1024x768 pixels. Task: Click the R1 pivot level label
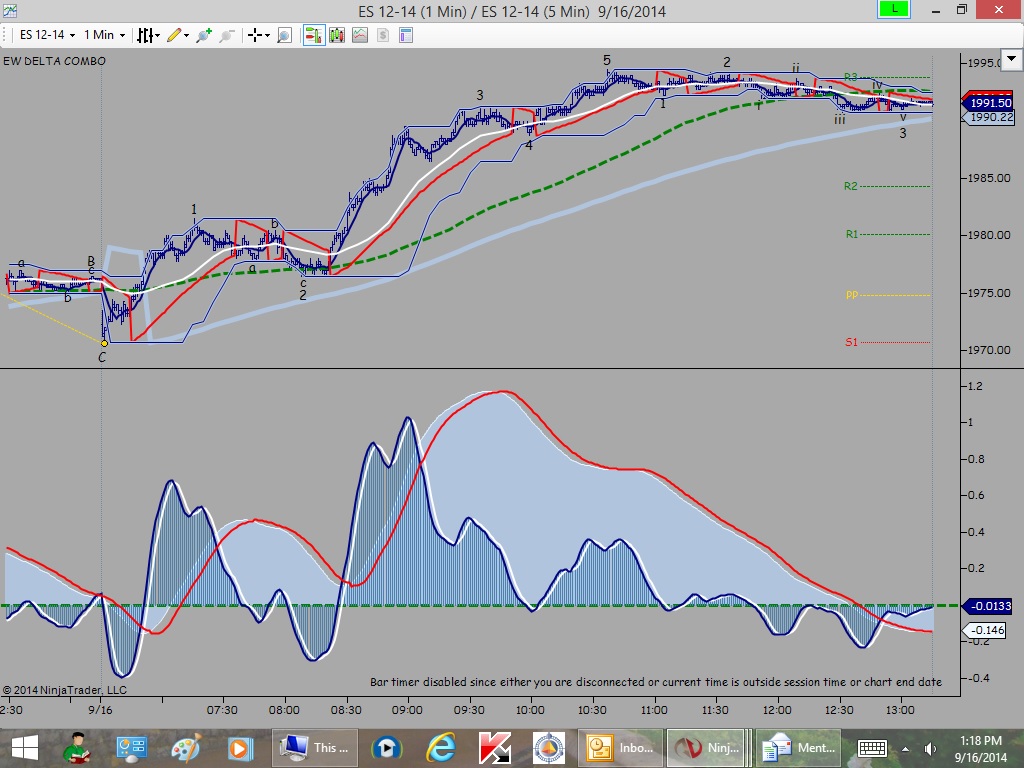point(852,234)
